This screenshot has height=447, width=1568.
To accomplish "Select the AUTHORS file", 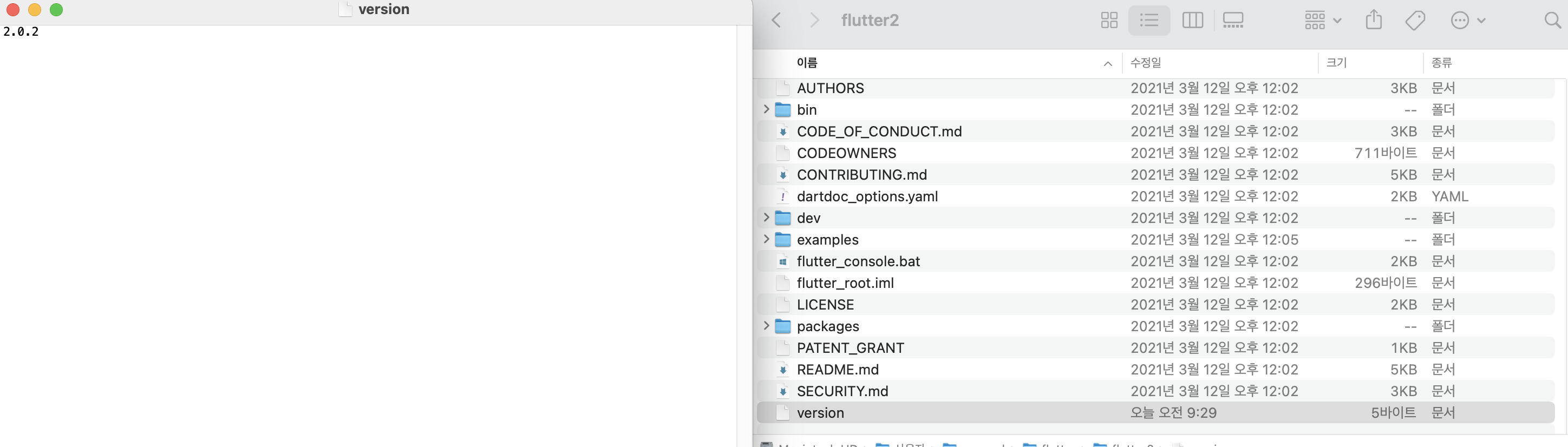I will [x=1155, y=88].
